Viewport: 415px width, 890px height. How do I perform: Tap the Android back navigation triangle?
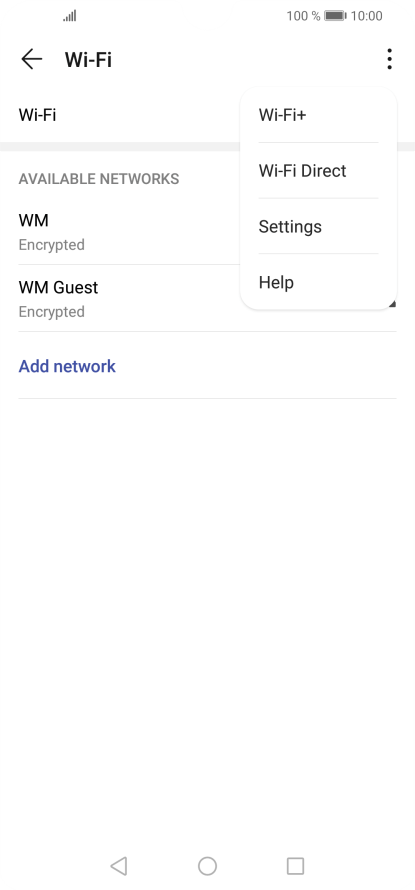tap(118, 866)
